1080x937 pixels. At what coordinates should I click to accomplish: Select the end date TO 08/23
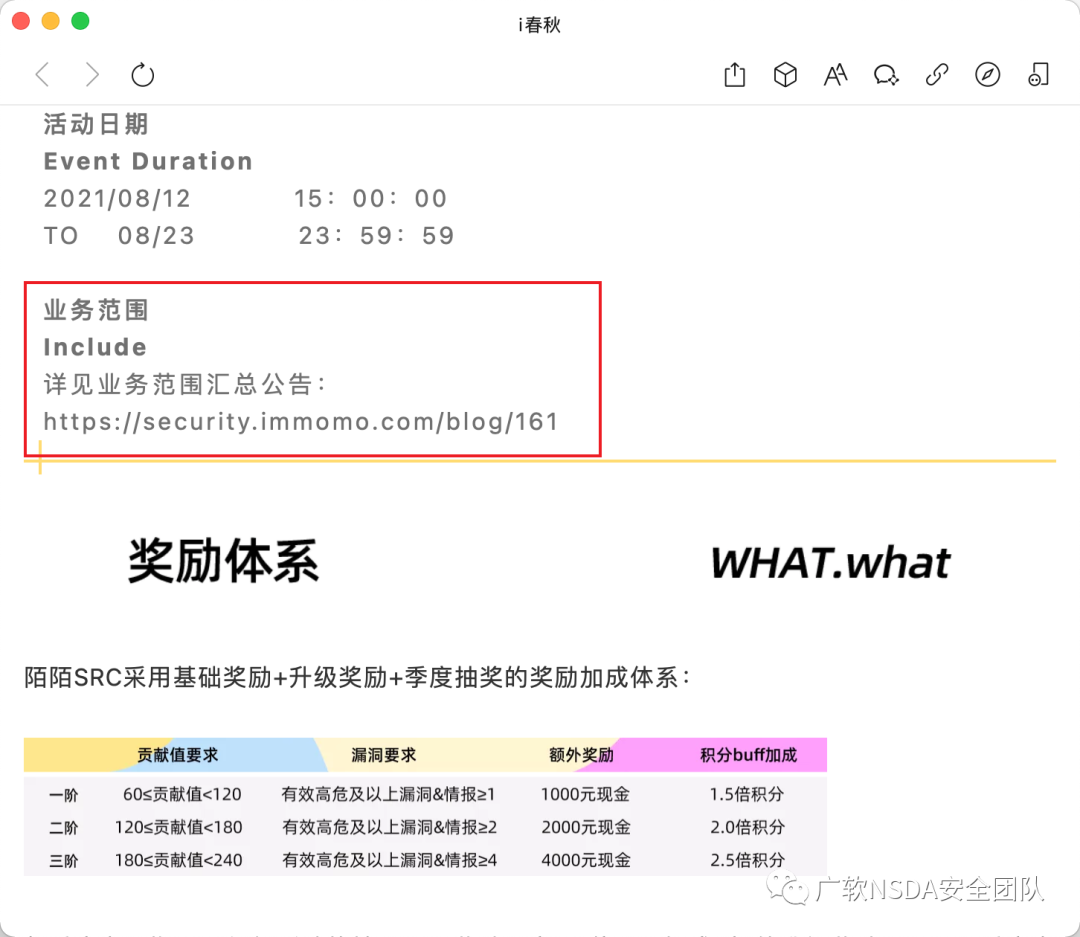119,236
